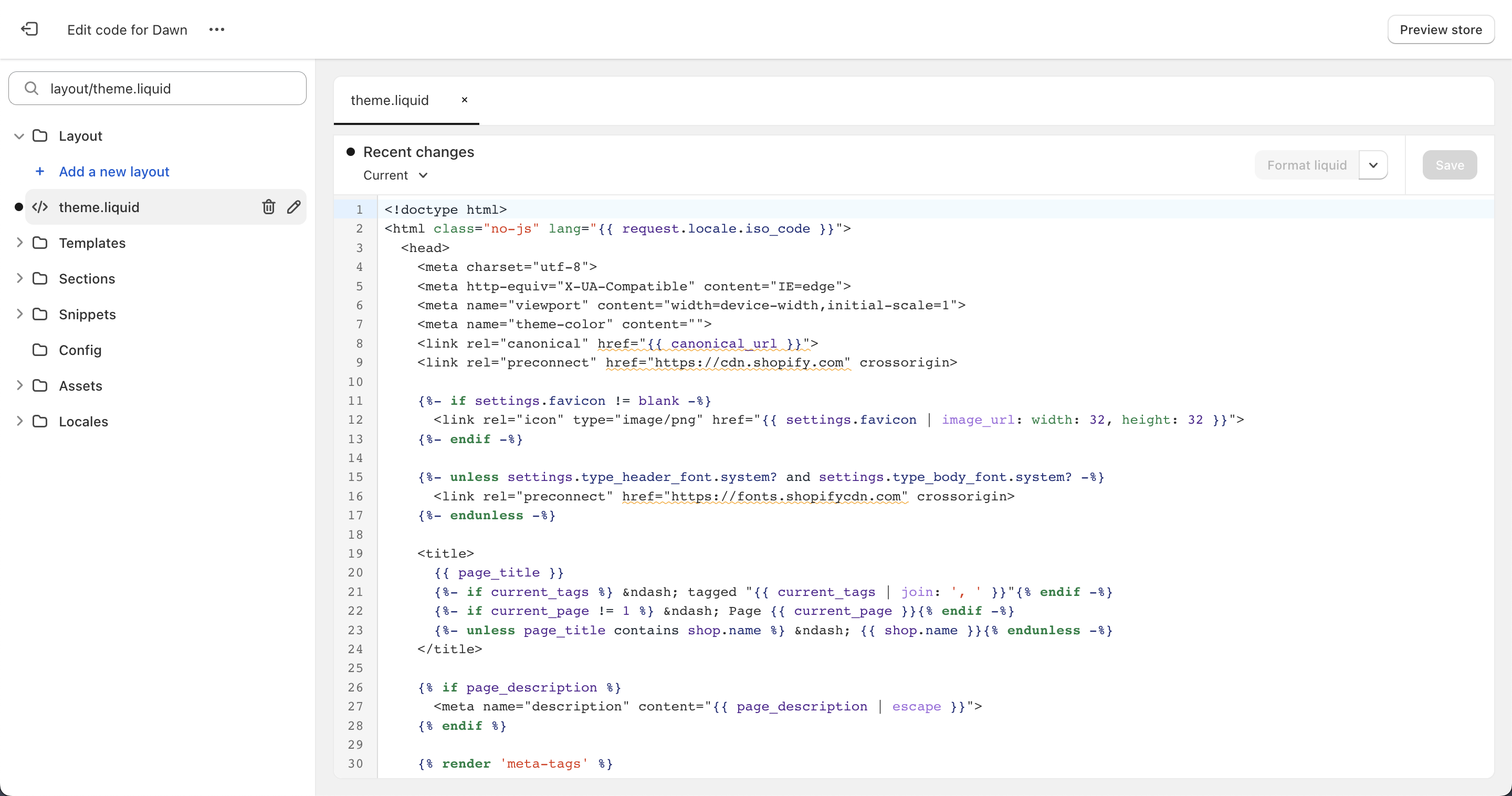Expand the Layout folder in sidebar
1512x796 pixels.
tap(20, 135)
